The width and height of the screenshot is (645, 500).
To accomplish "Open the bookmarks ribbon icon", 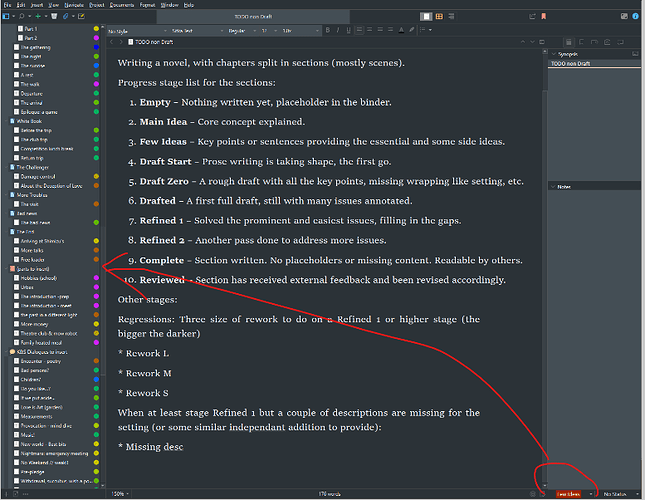I will (x=543, y=16).
